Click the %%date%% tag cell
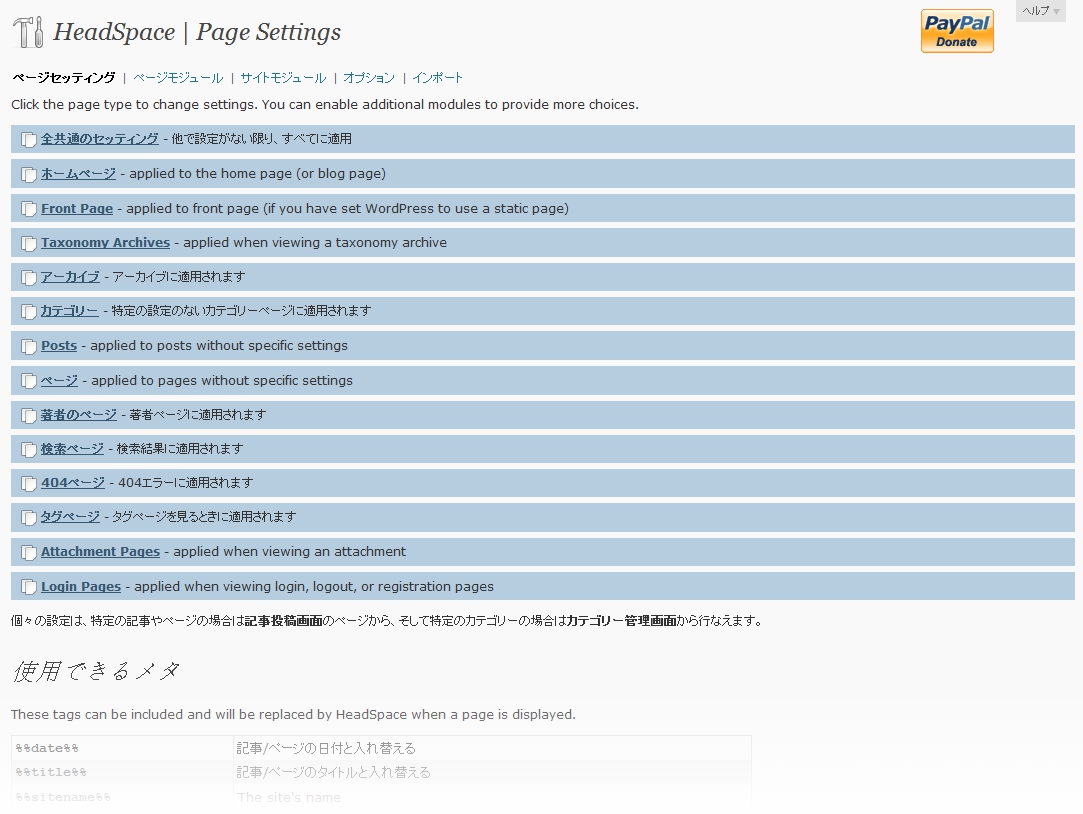1083x814 pixels. click(x=122, y=748)
